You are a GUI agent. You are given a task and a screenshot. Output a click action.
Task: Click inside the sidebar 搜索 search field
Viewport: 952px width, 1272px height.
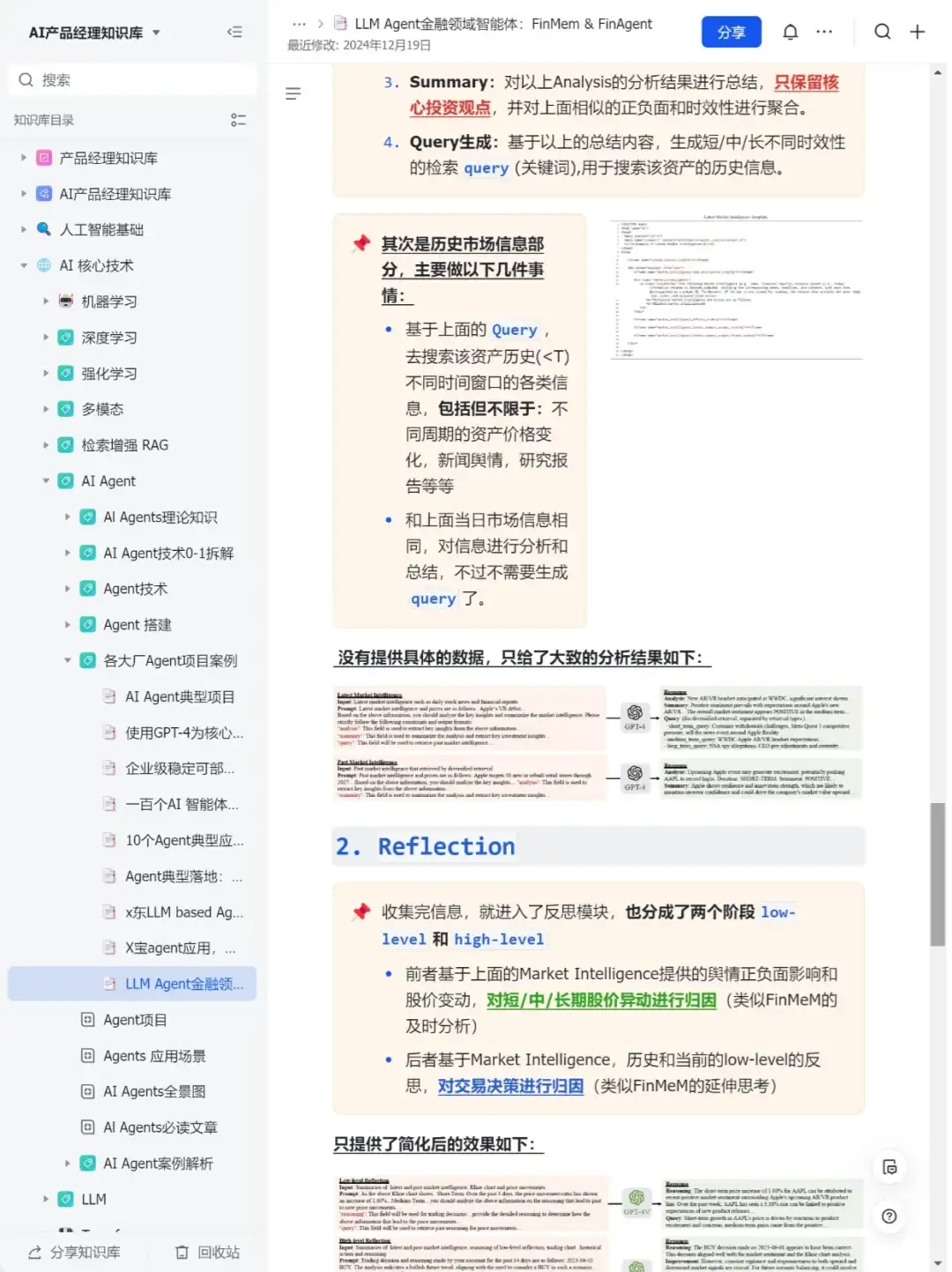pos(132,79)
